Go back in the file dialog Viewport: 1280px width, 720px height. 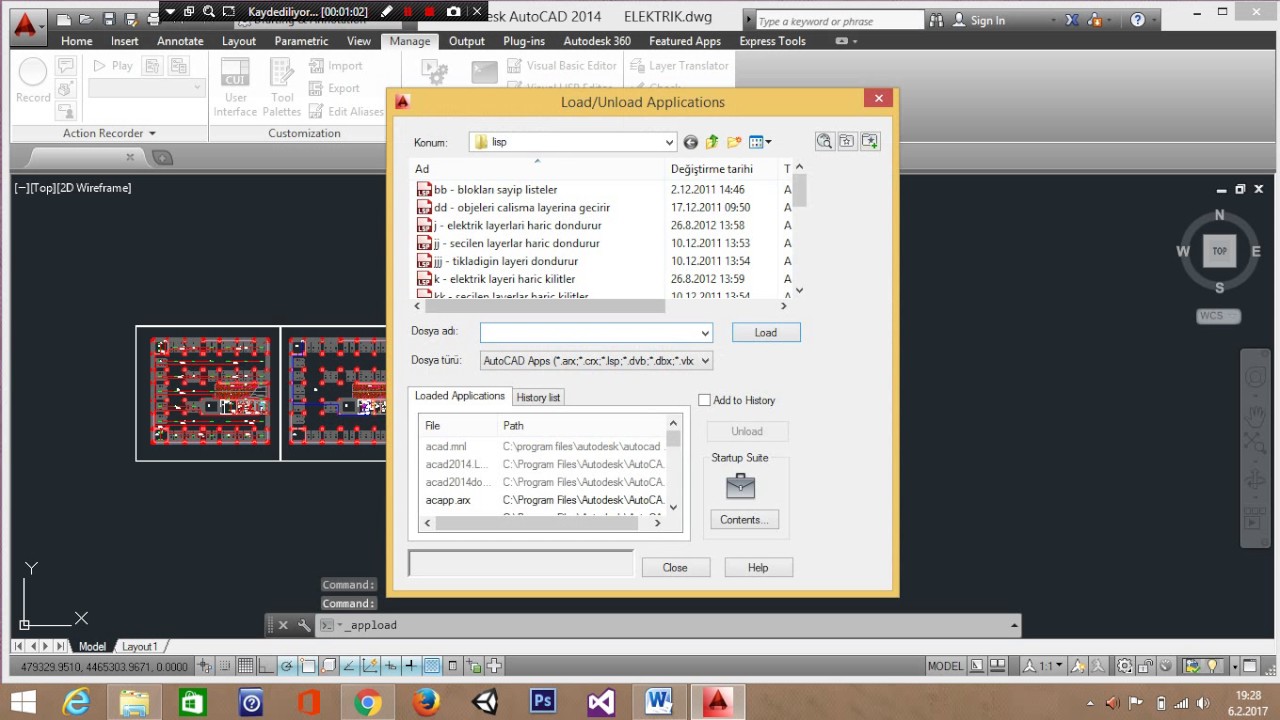[690, 142]
